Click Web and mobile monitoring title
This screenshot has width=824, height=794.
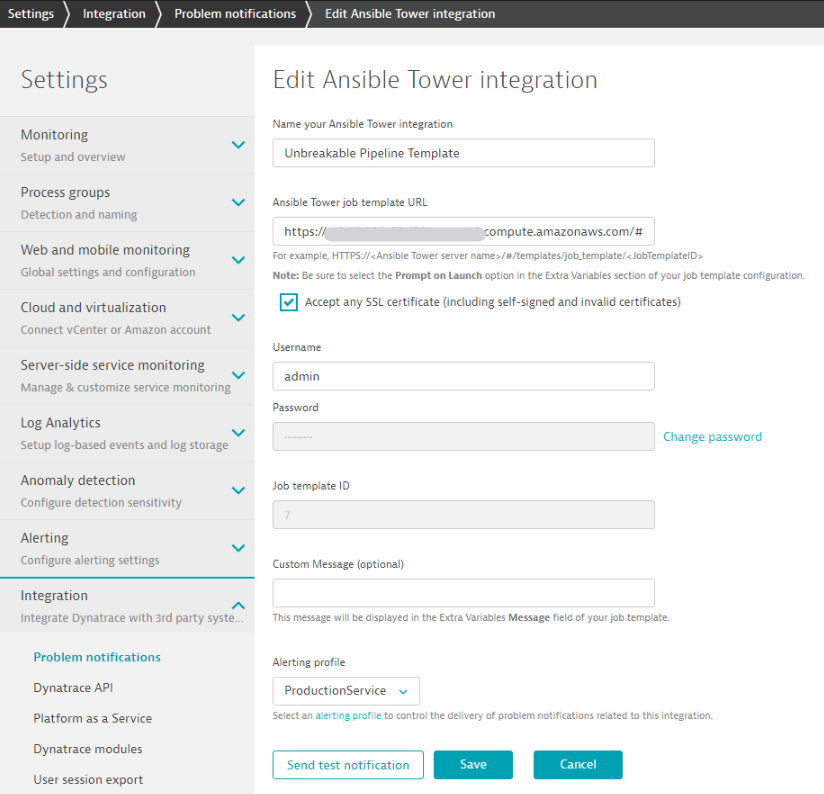pyautogui.click(x=105, y=250)
